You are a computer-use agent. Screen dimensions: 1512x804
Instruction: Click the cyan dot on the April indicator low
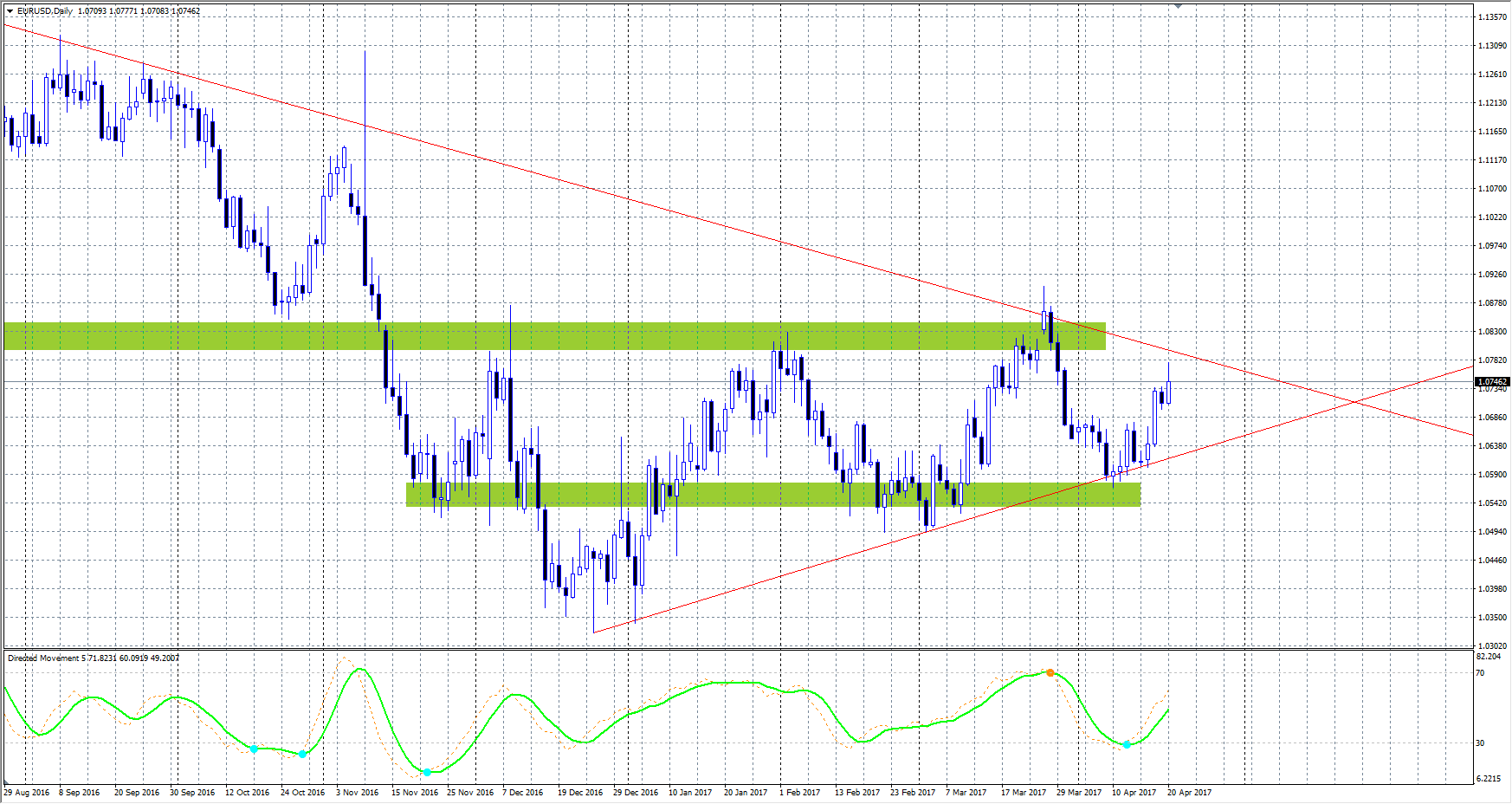coord(1127,745)
